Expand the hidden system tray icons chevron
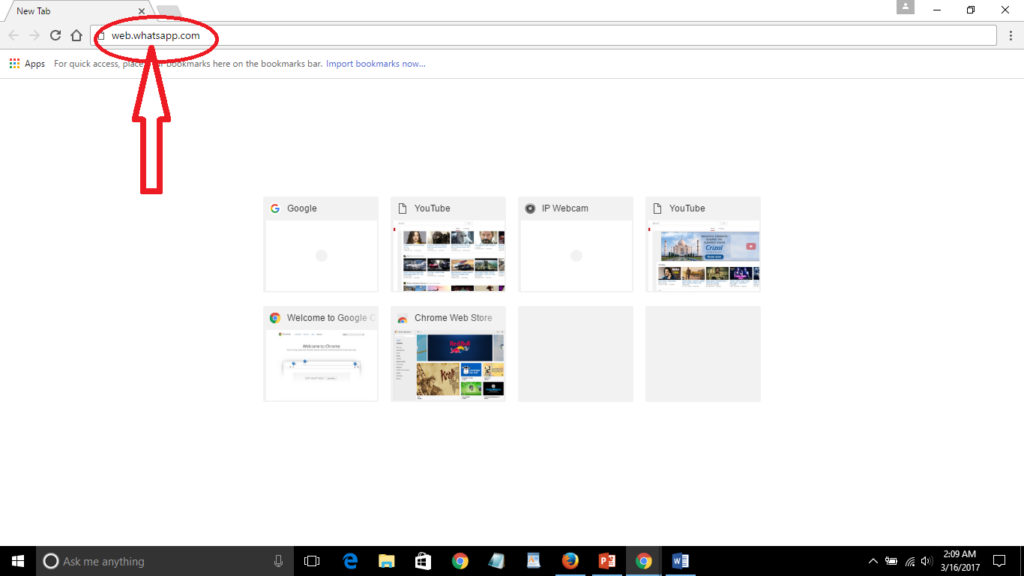The height and width of the screenshot is (576, 1024). 872,561
